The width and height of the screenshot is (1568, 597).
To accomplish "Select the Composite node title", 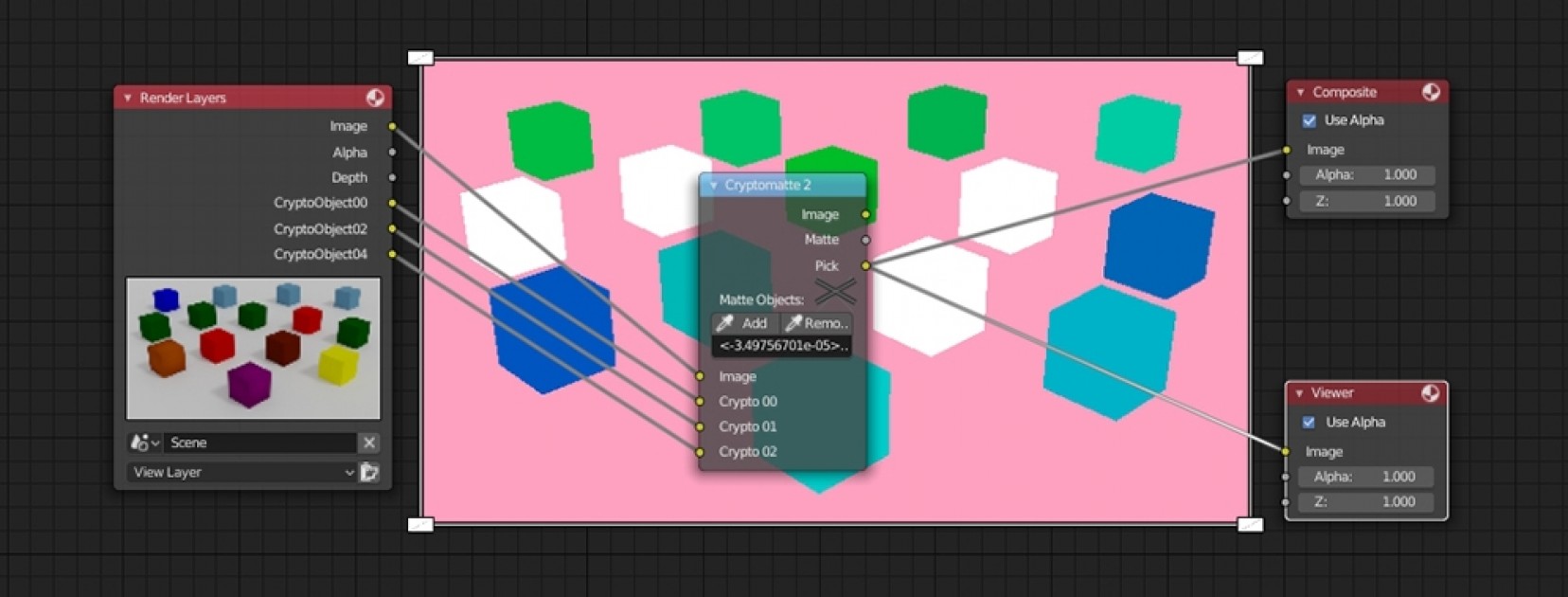I will [x=1345, y=92].
